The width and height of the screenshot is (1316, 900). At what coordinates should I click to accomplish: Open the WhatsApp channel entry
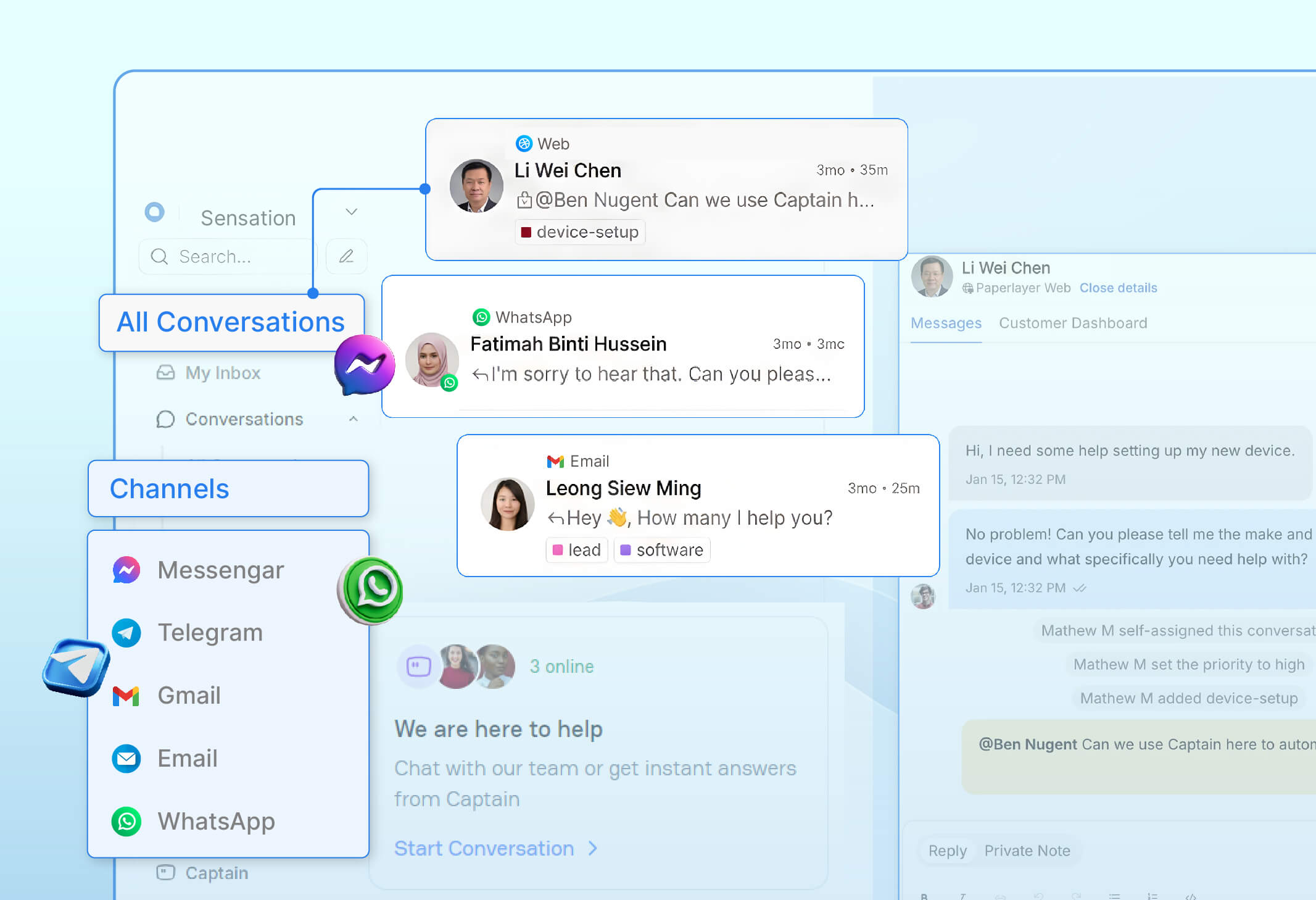click(x=216, y=822)
